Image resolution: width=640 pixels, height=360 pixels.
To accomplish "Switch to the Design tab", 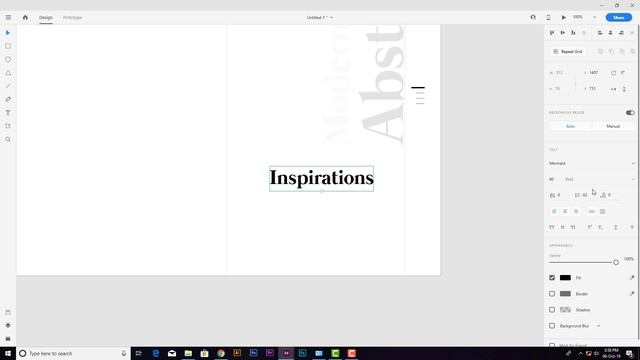I will [46, 18].
